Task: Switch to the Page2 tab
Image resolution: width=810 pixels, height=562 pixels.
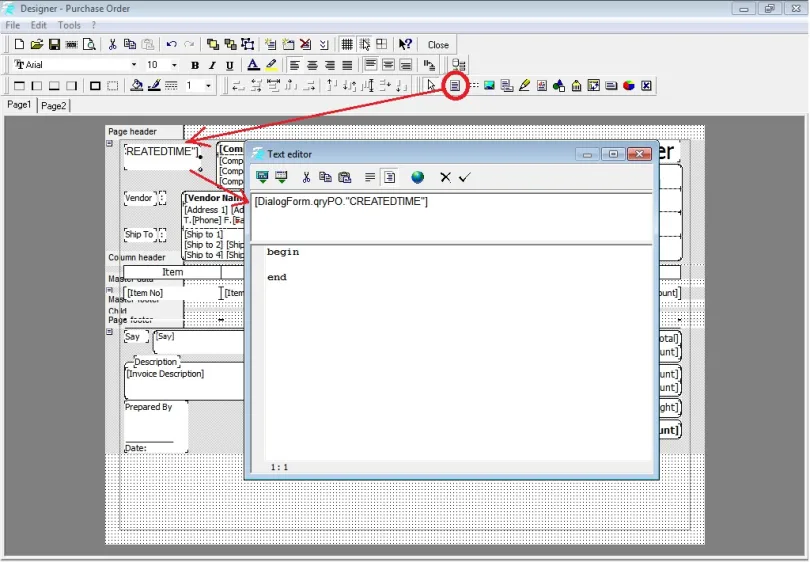Action: tap(54, 105)
